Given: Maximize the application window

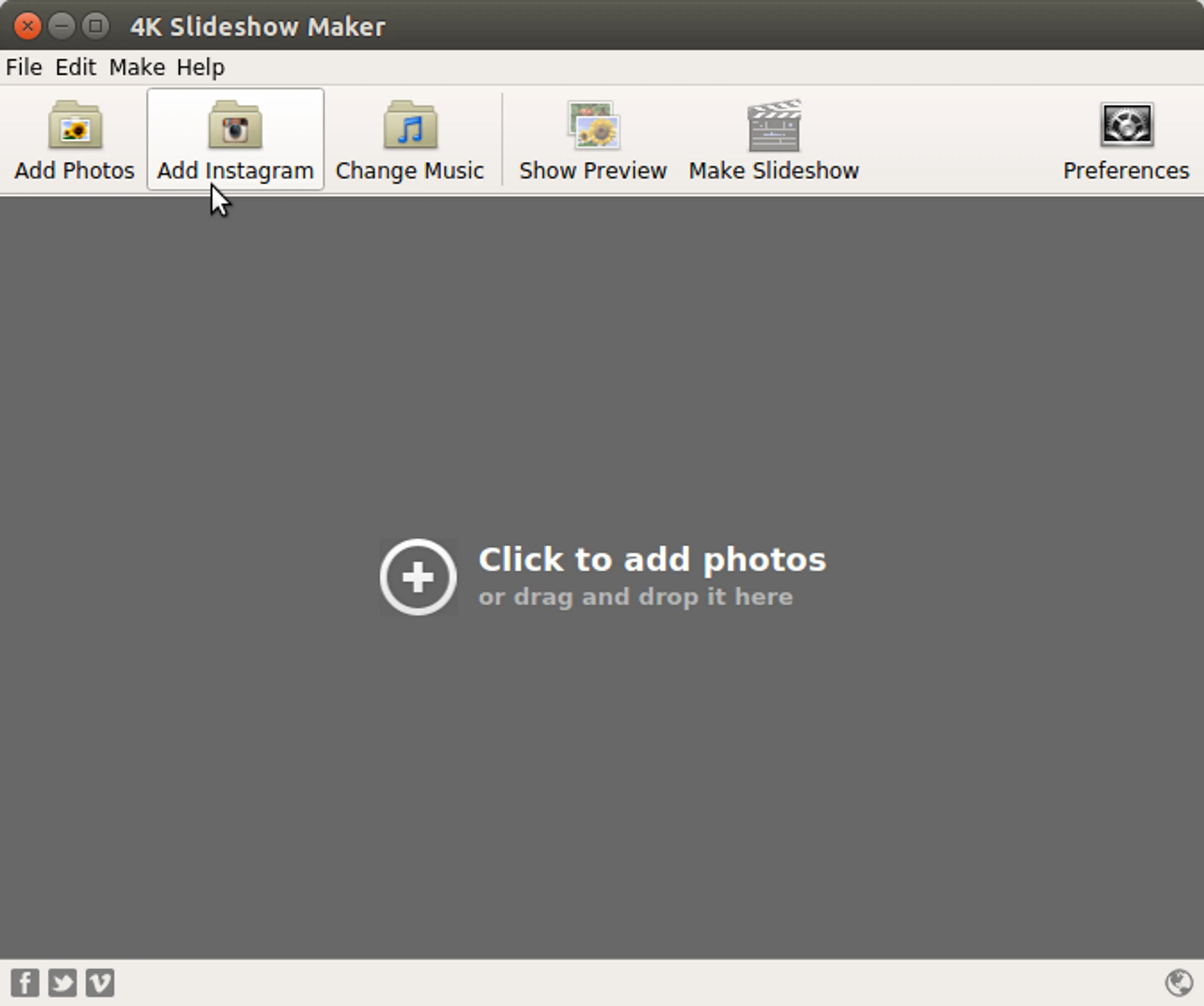Looking at the screenshot, I should [x=96, y=26].
